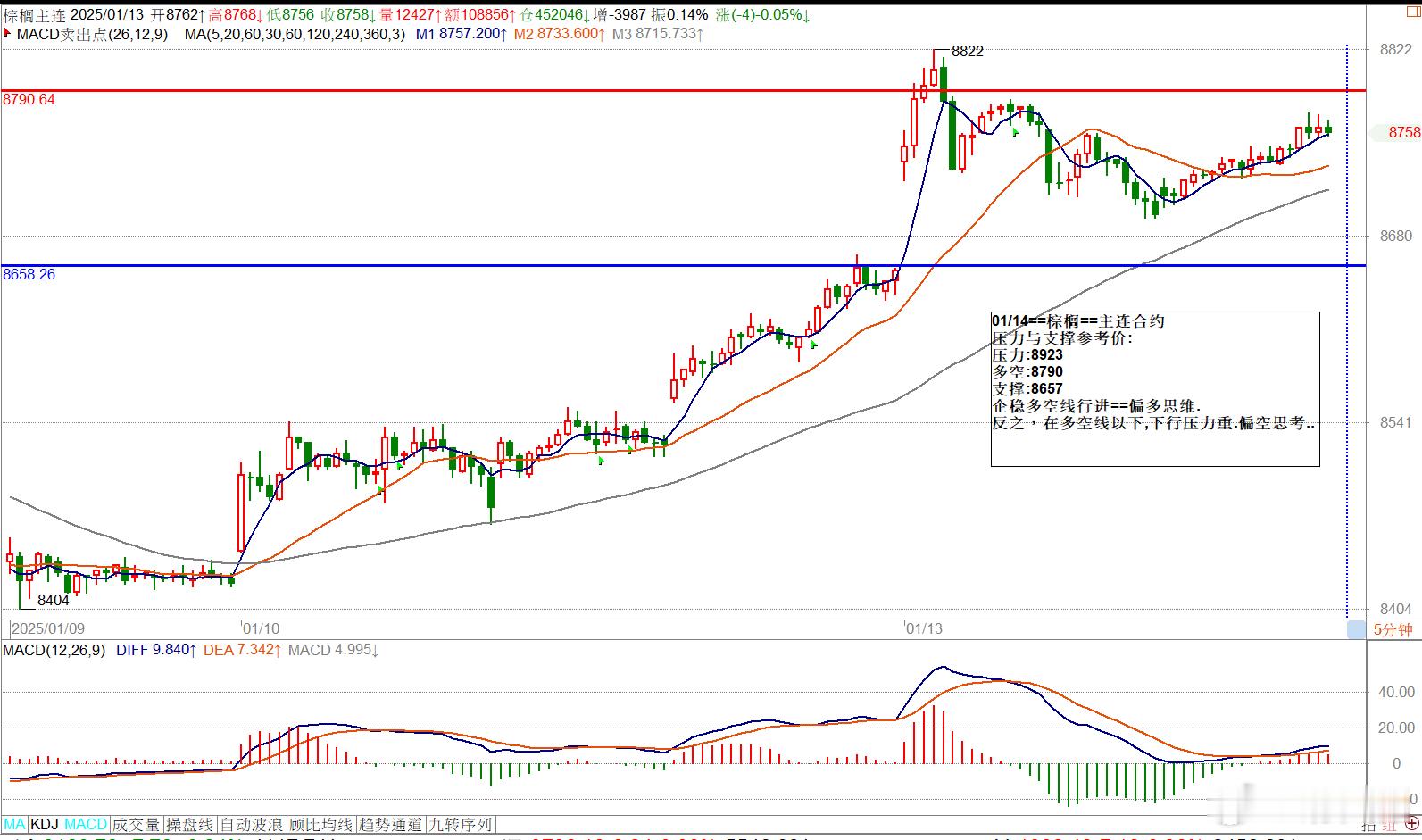This screenshot has width=1422, height=840.
Task: Click the 5分钟 period selector
Action: 1393,629
